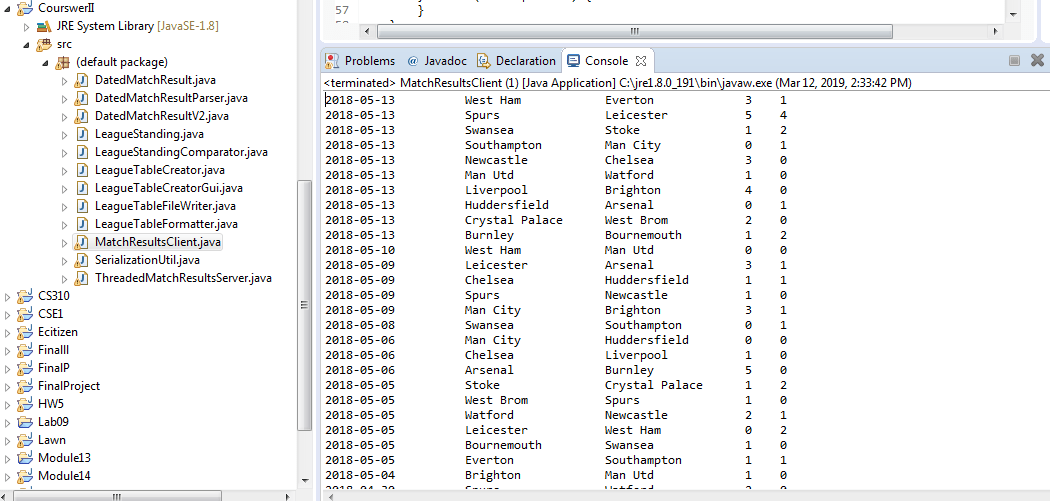
Task: Switch to the Javadoc tab
Action: coord(438,61)
